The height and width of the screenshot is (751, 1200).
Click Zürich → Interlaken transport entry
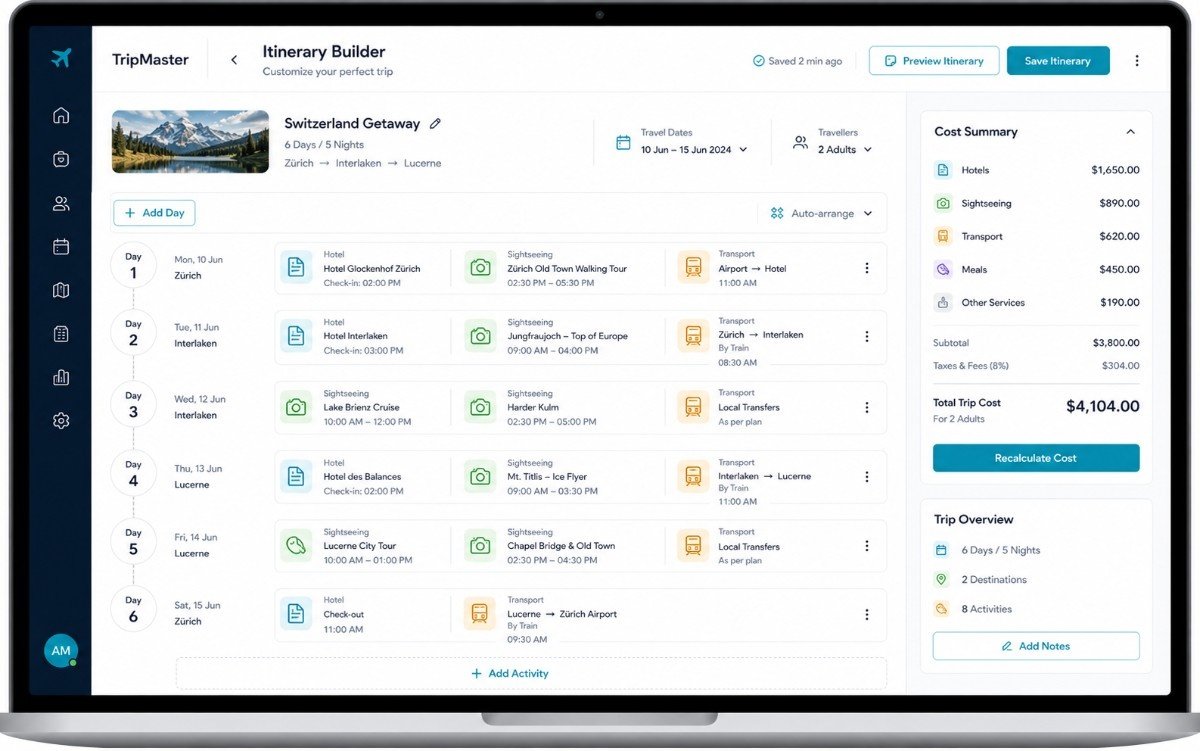[x=760, y=342]
